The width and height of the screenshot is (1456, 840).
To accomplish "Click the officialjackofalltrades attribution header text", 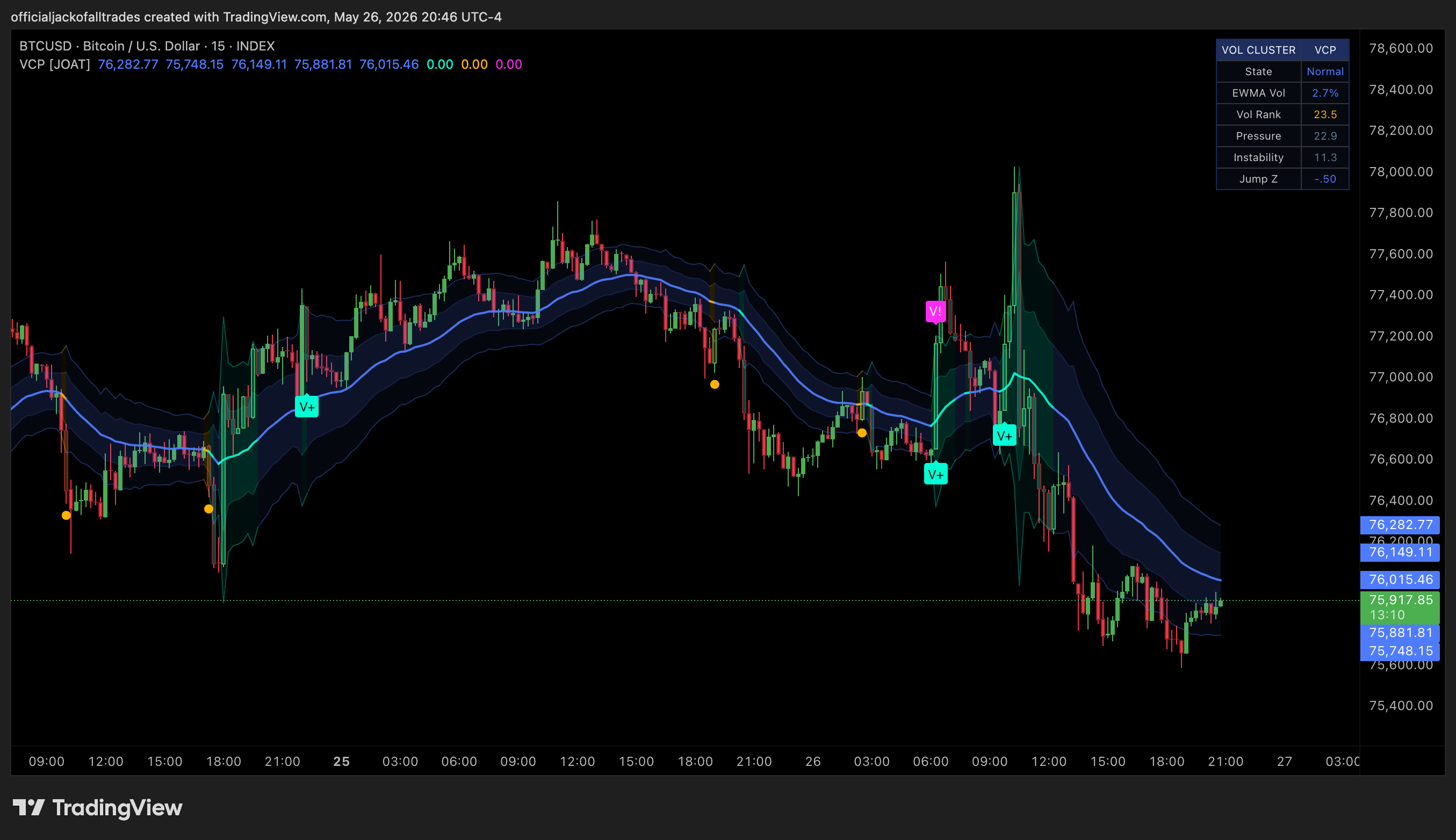I will (256, 17).
